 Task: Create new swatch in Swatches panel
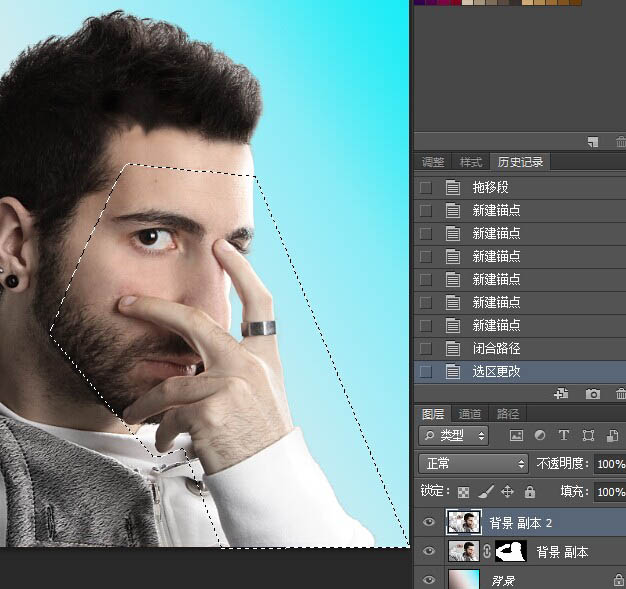(593, 142)
